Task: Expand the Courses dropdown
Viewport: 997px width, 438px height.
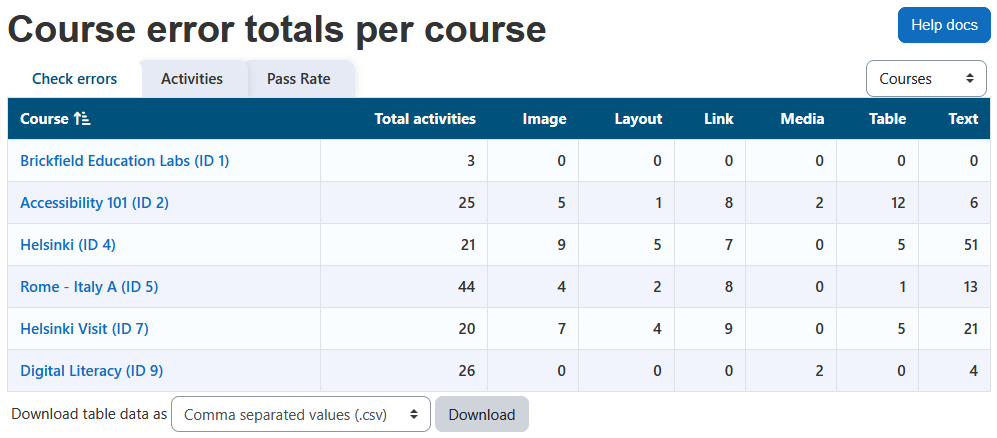Action: point(927,79)
